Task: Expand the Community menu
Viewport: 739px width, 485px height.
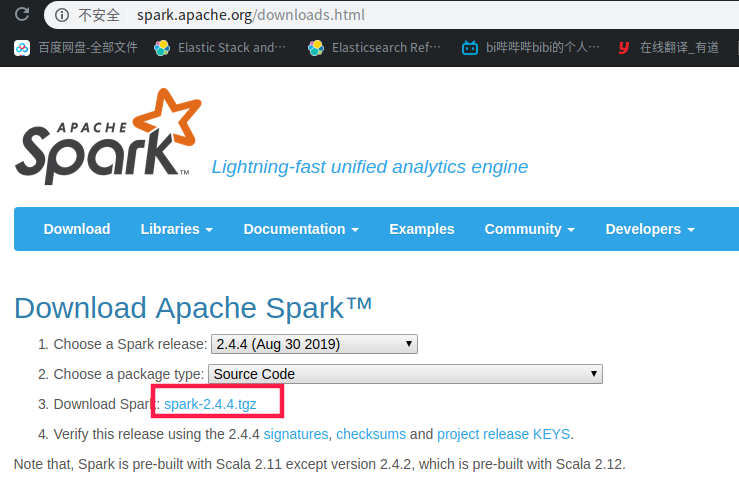Action: click(x=529, y=229)
